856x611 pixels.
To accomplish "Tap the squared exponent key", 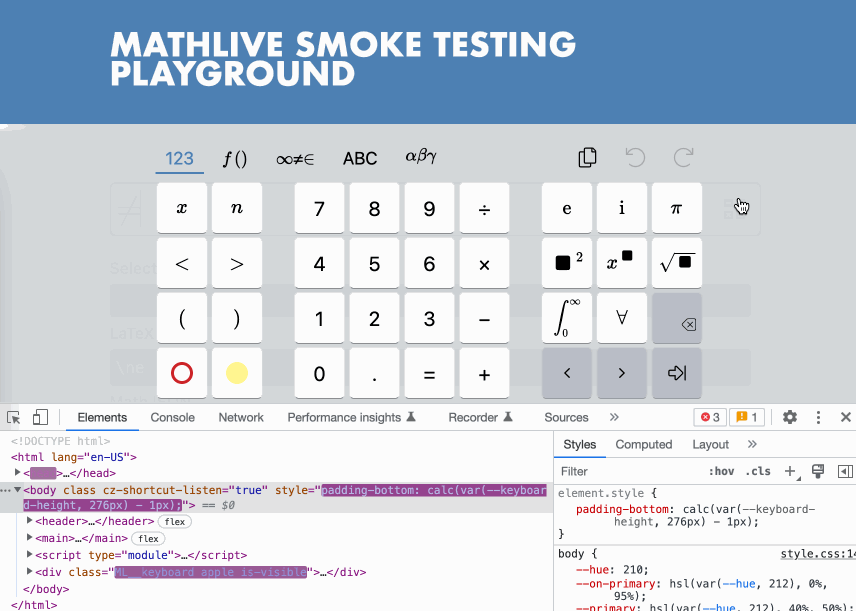I will [x=567, y=263].
